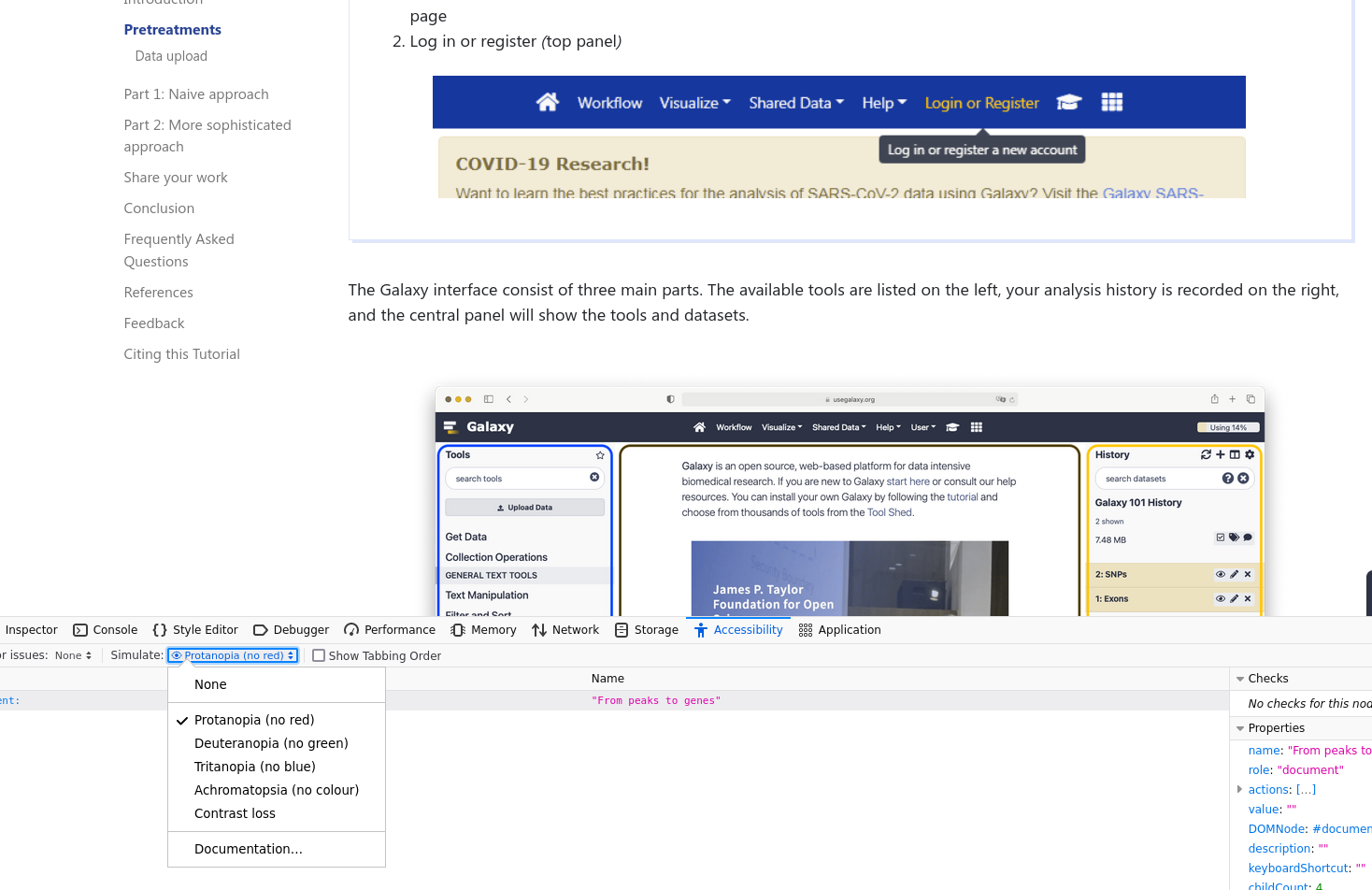
Task: Choose None to disable simulation
Action: click(x=210, y=684)
